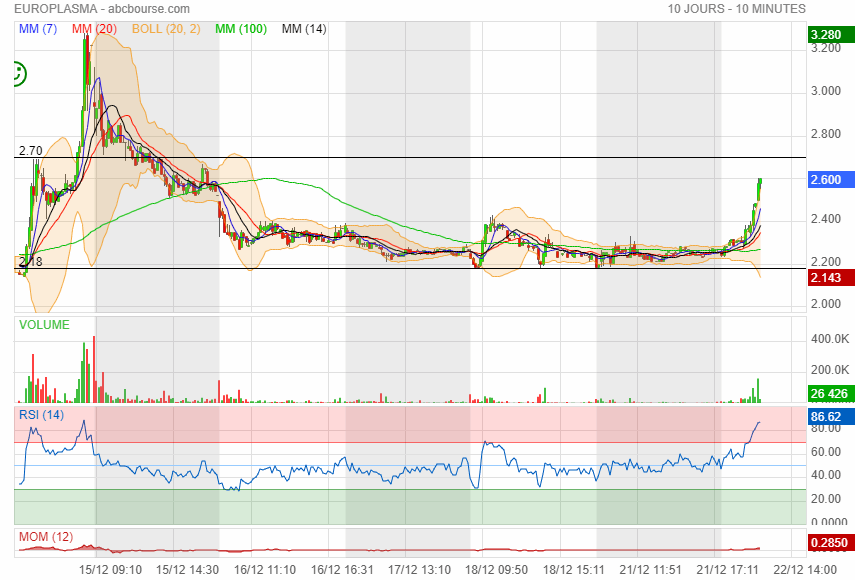Click the 60.00 RSI axis label
Screen dimensions: 855x580
tap(826, 452)
